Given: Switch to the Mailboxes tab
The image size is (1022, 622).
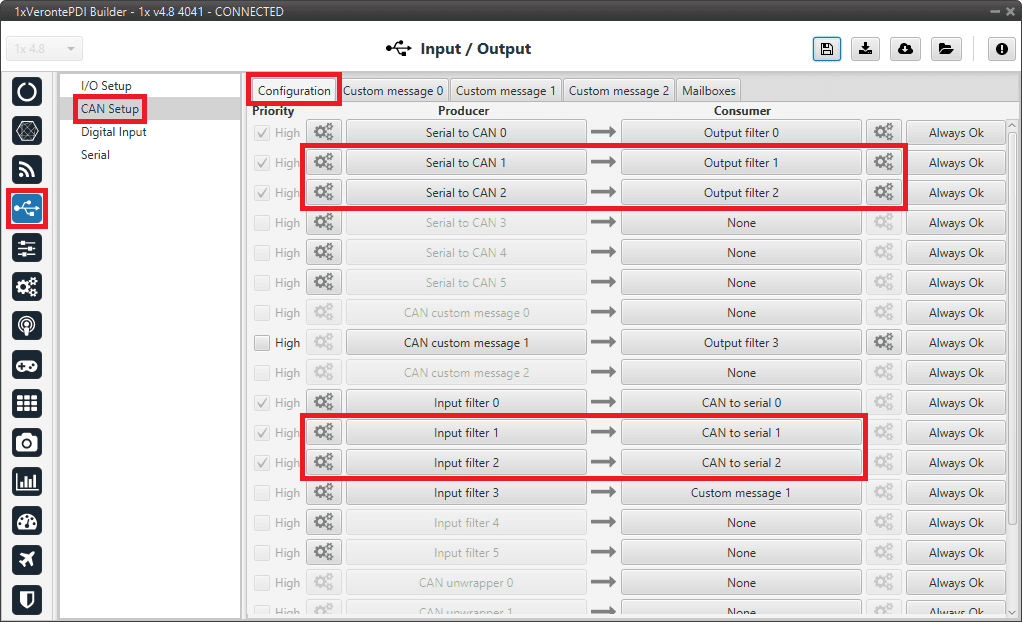Looking at the screenshot, I should (x=708, y=91).
